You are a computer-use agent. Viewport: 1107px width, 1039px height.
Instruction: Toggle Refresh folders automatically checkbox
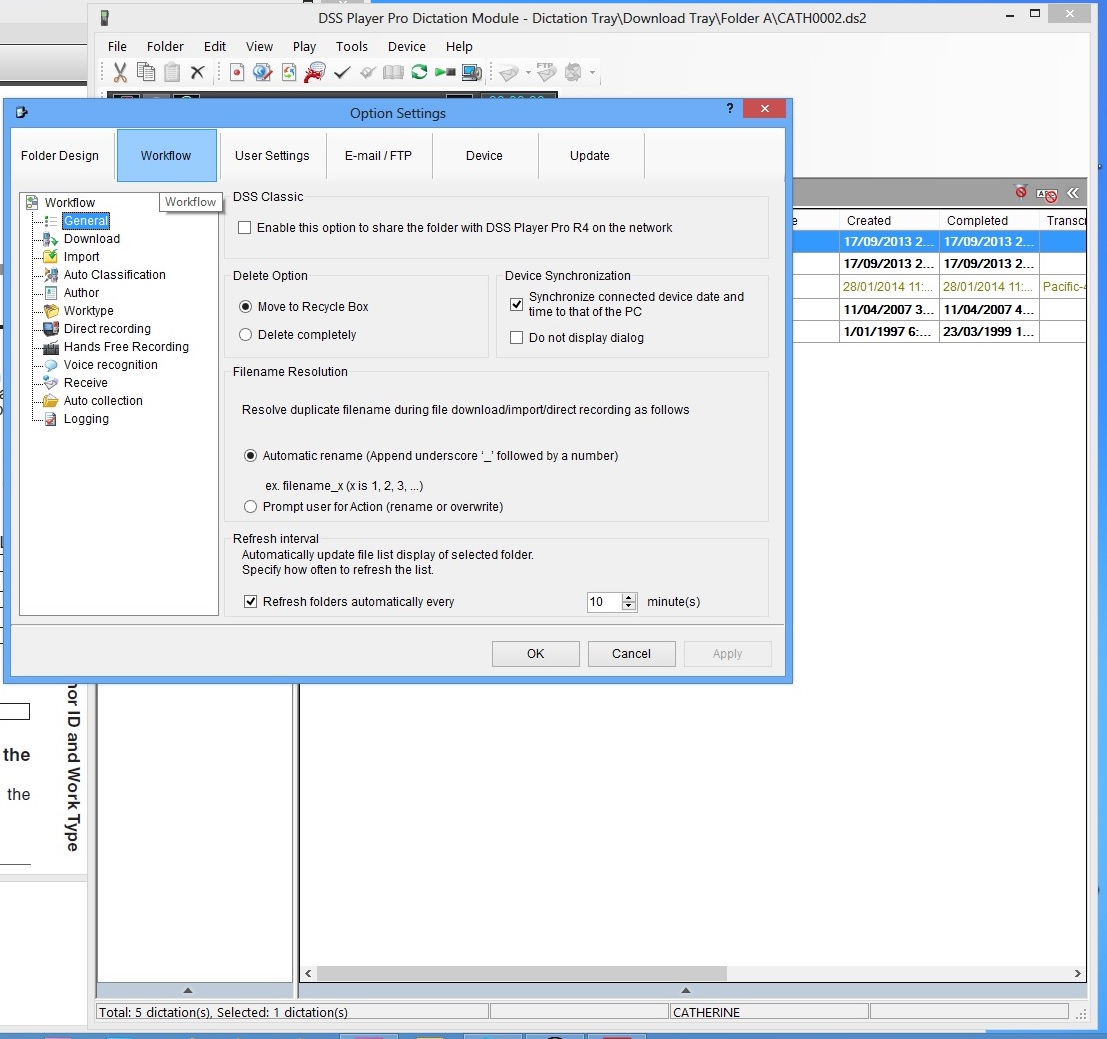point(250,601)
